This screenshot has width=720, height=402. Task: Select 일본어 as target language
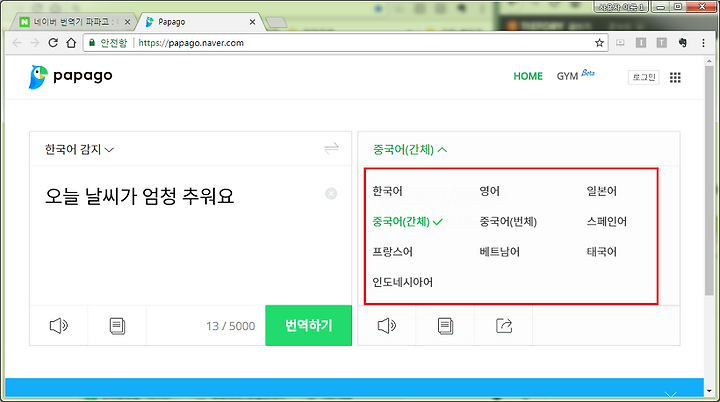pos(602,191)
